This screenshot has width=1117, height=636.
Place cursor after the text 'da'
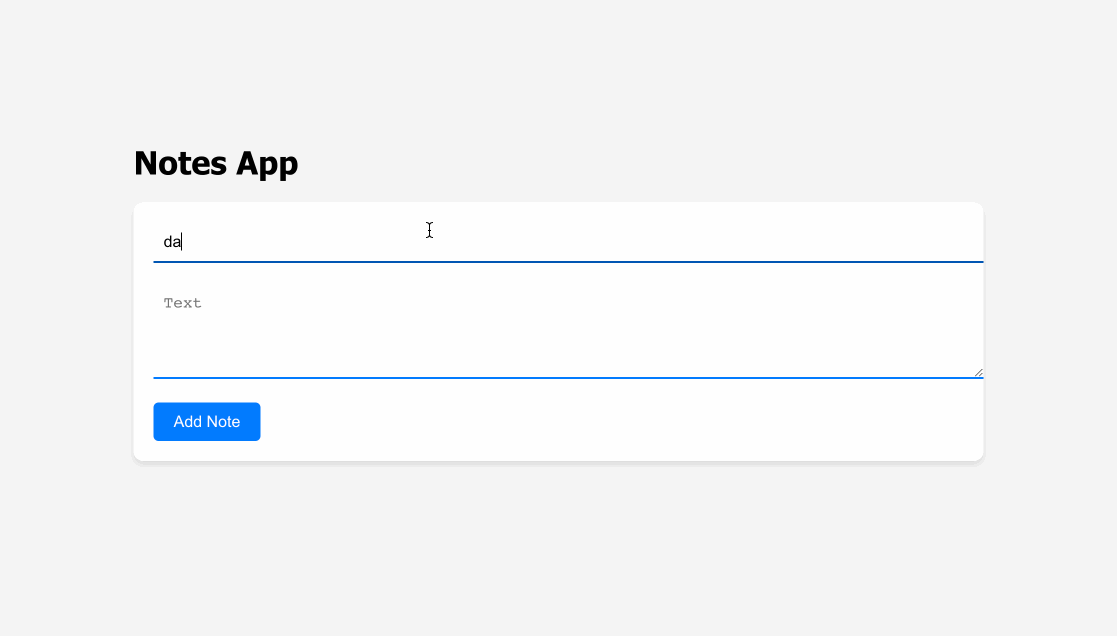coord(183,240)
